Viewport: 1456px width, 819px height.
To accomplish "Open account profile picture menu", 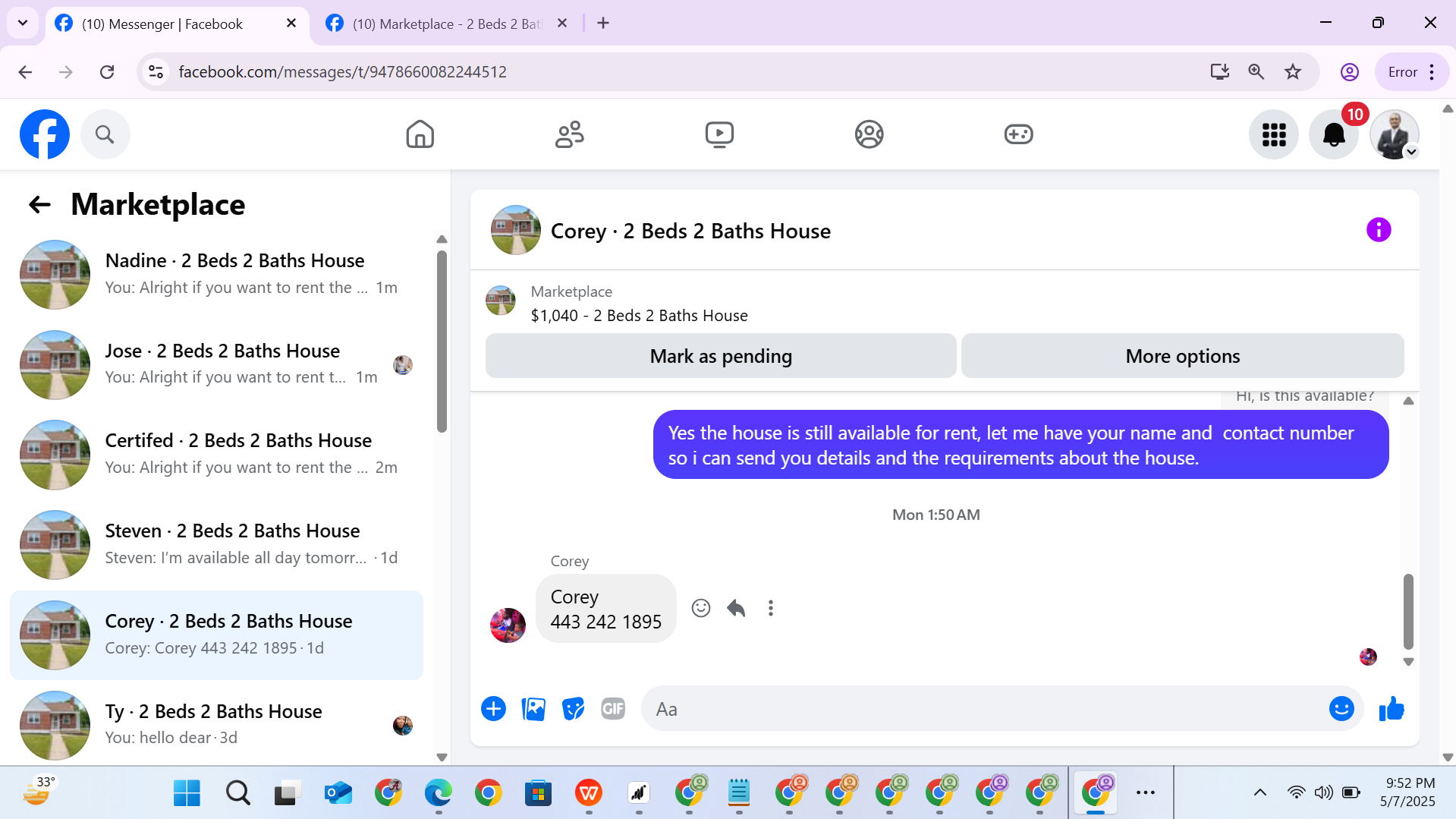I will pos(1394,134).
